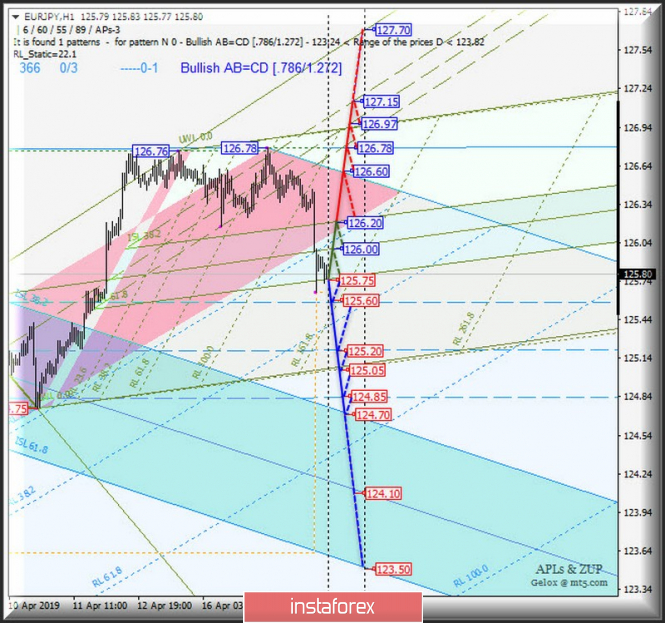Screen dimensions: 665x623
Task: Select the 126.20 price label
Action: click(x=365, y=223)
